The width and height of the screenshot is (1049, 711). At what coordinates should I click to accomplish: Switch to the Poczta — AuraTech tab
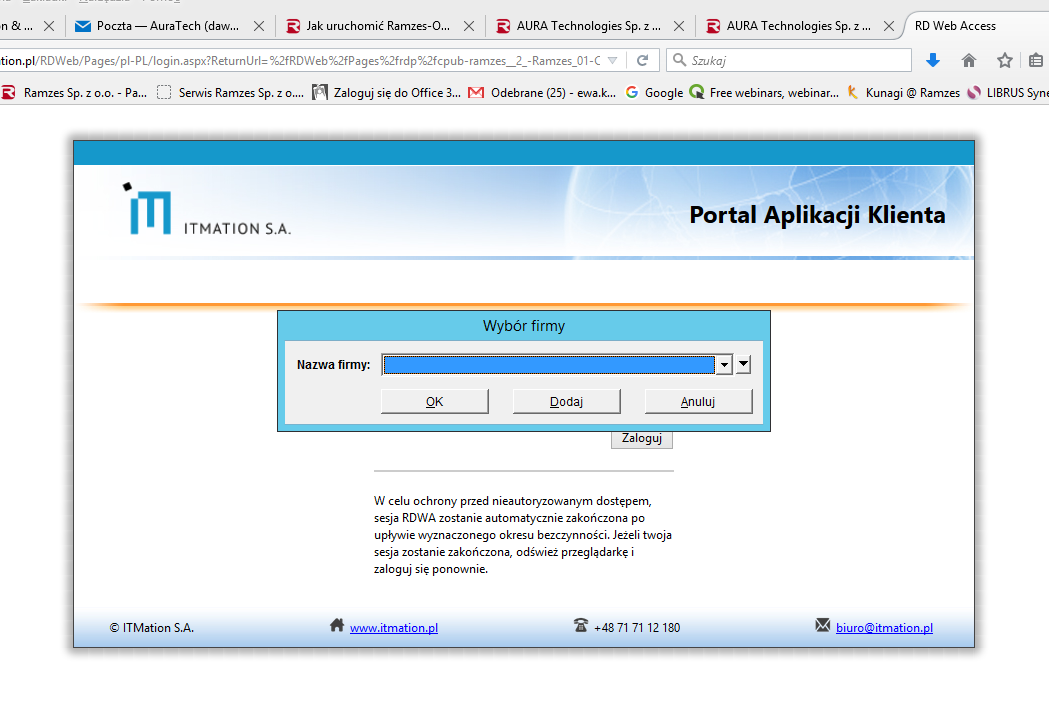click(167, 26)
